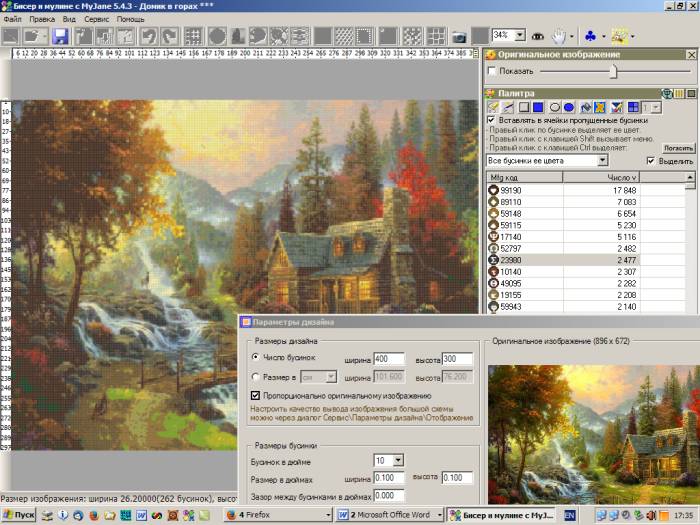Click the grid pattern toolbar icon

coord(193,36)
